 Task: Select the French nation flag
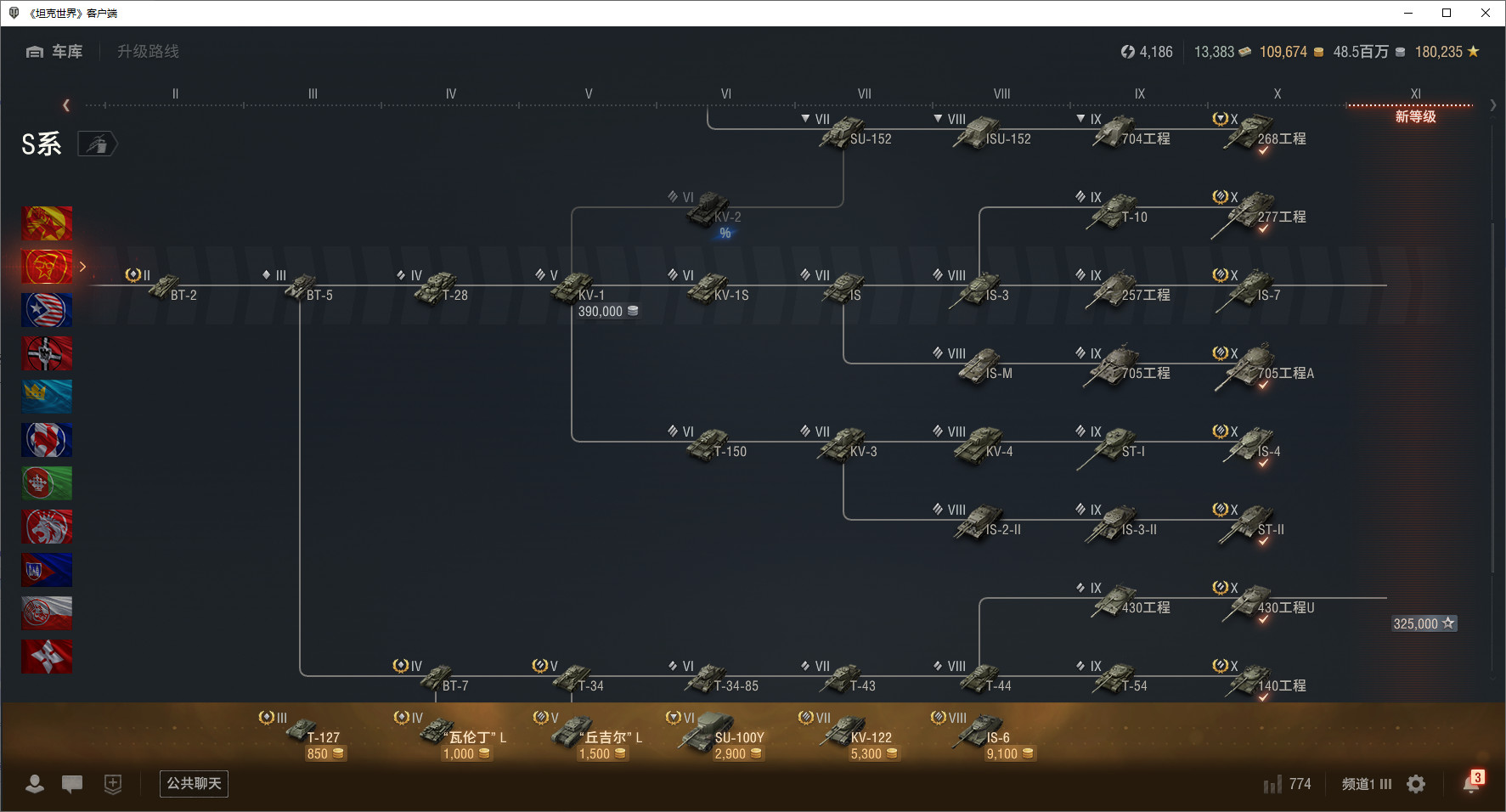(x=47, y=440)
